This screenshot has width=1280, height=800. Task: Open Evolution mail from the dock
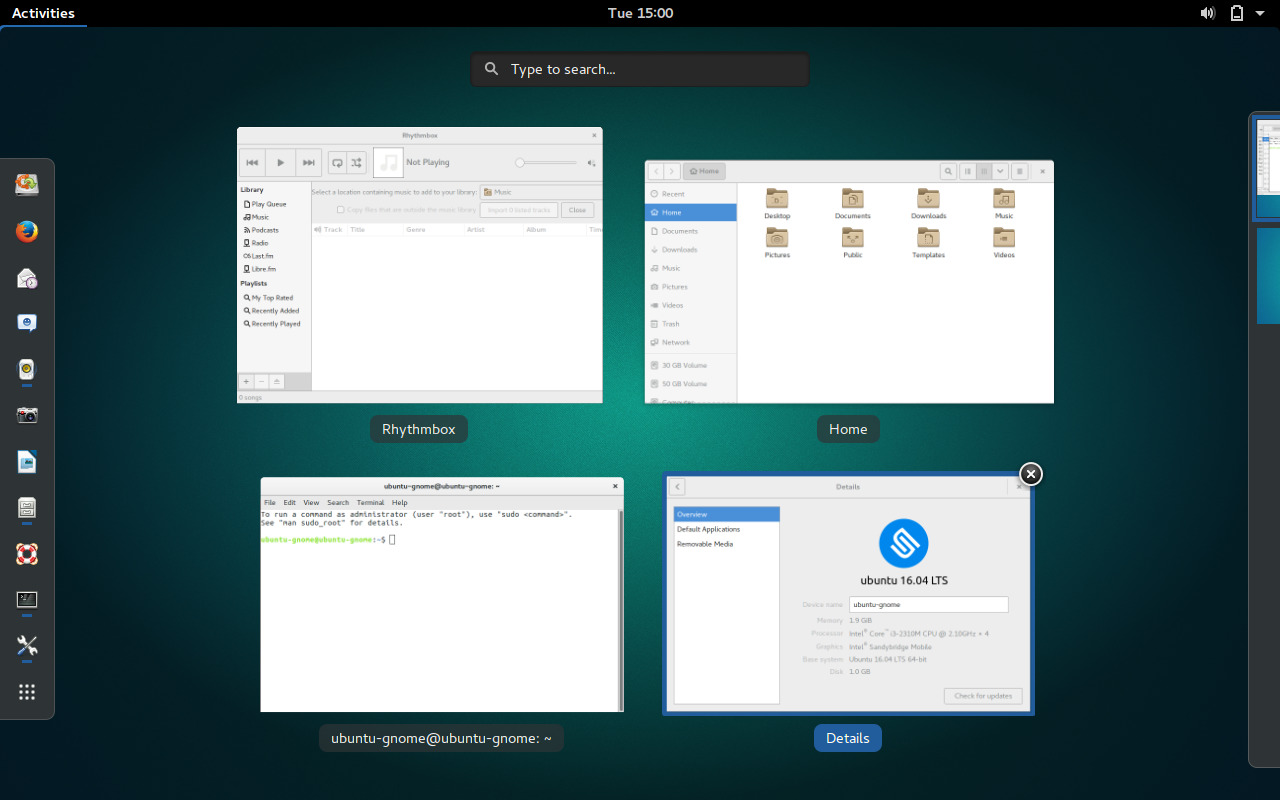point(27,278)
